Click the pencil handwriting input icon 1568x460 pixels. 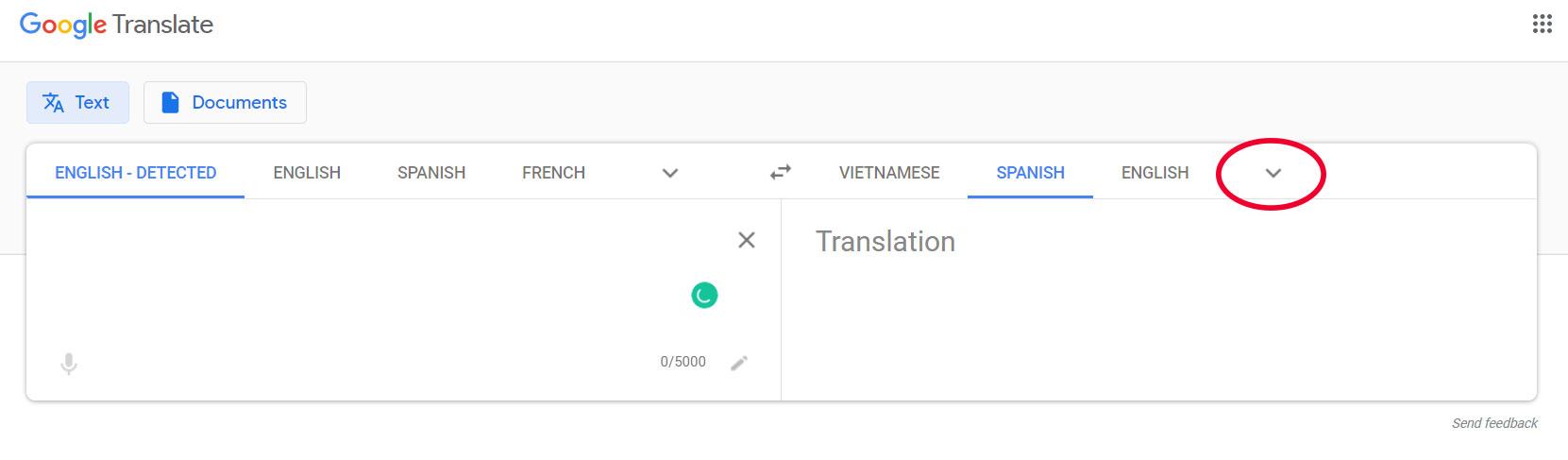point(739,363)
